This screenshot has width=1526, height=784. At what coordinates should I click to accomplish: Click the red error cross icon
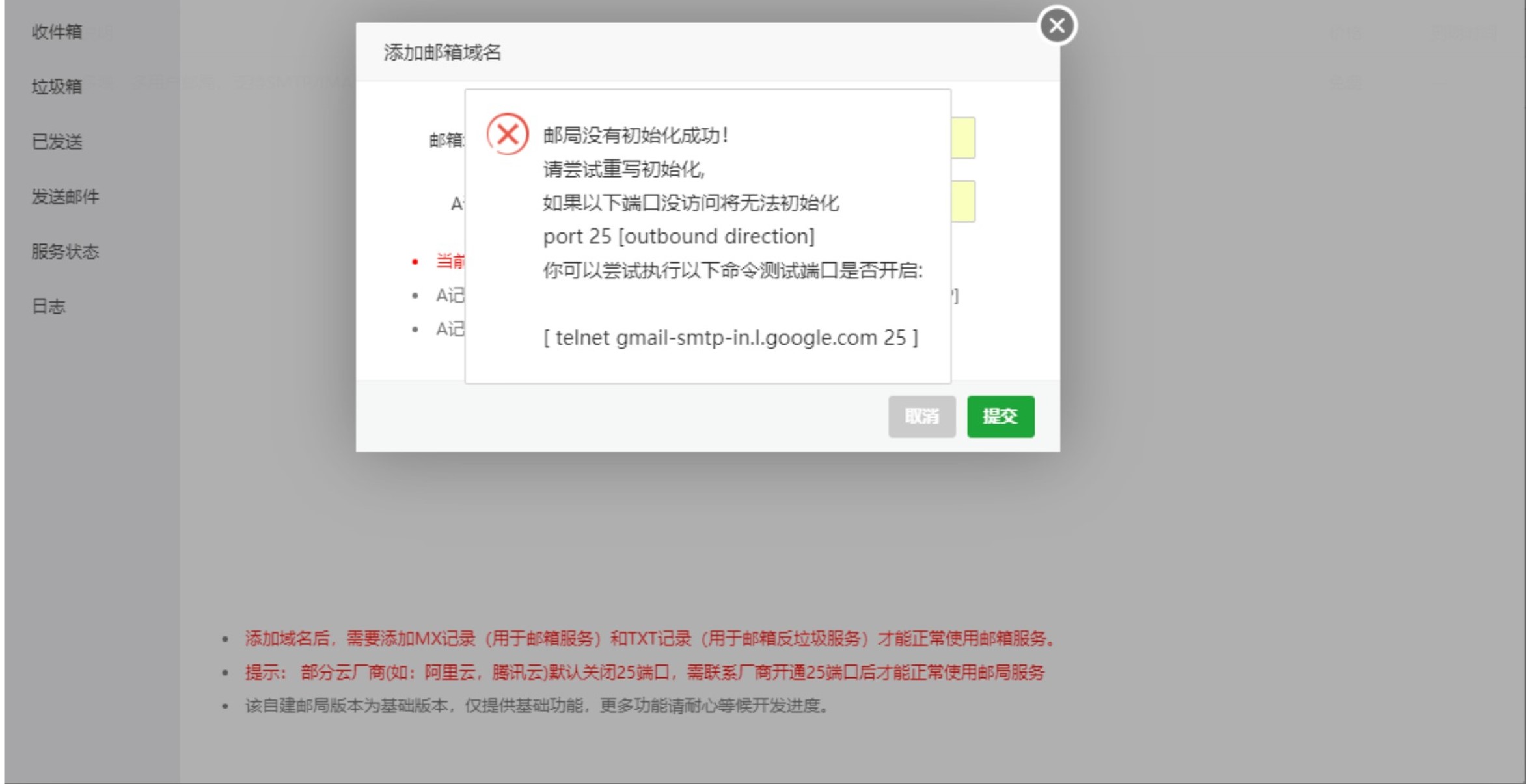click(508, 135)
